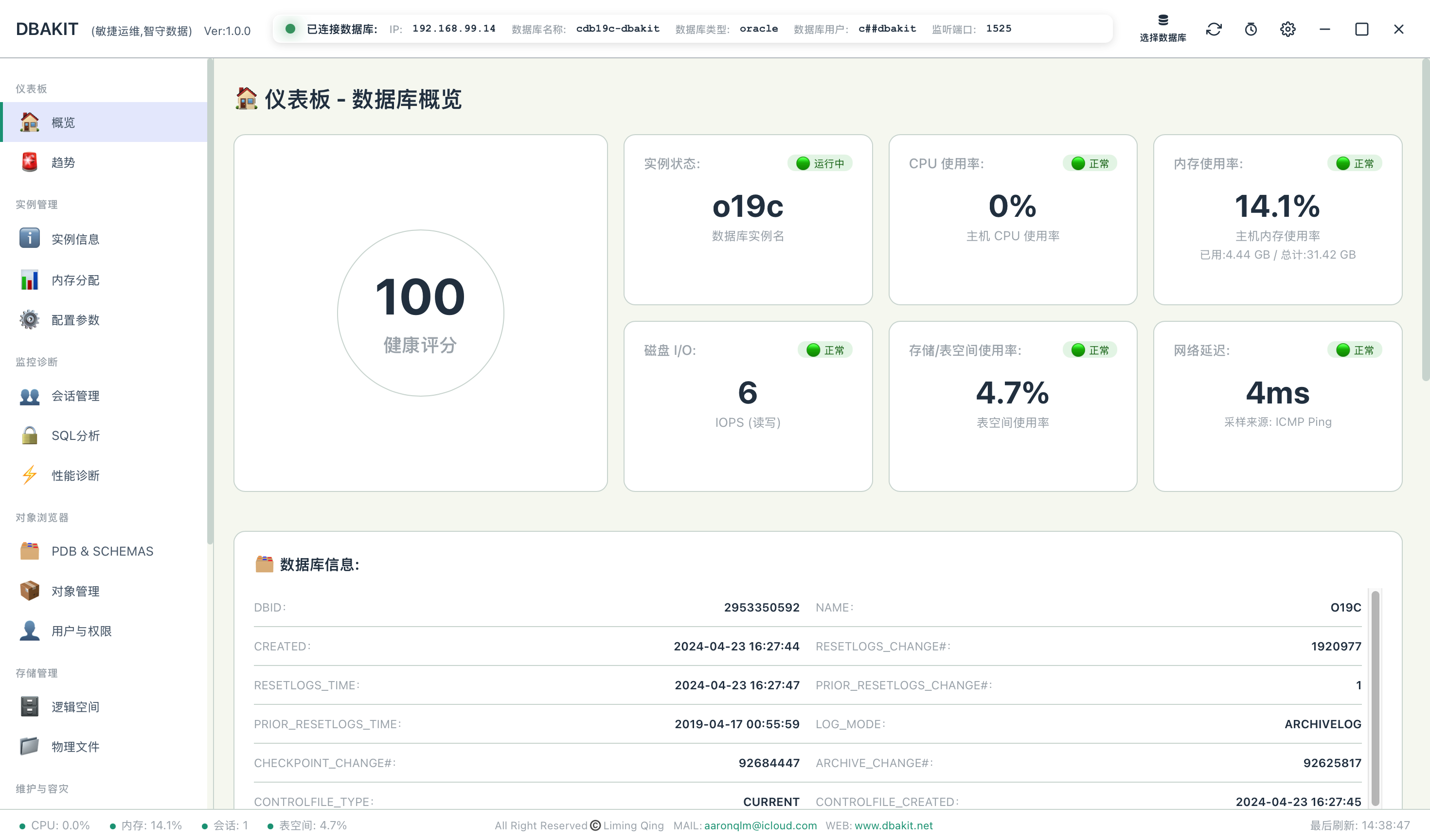
Task: Click the card box icon beside PDB & SCHEMAS
Action: click(30, 551)
